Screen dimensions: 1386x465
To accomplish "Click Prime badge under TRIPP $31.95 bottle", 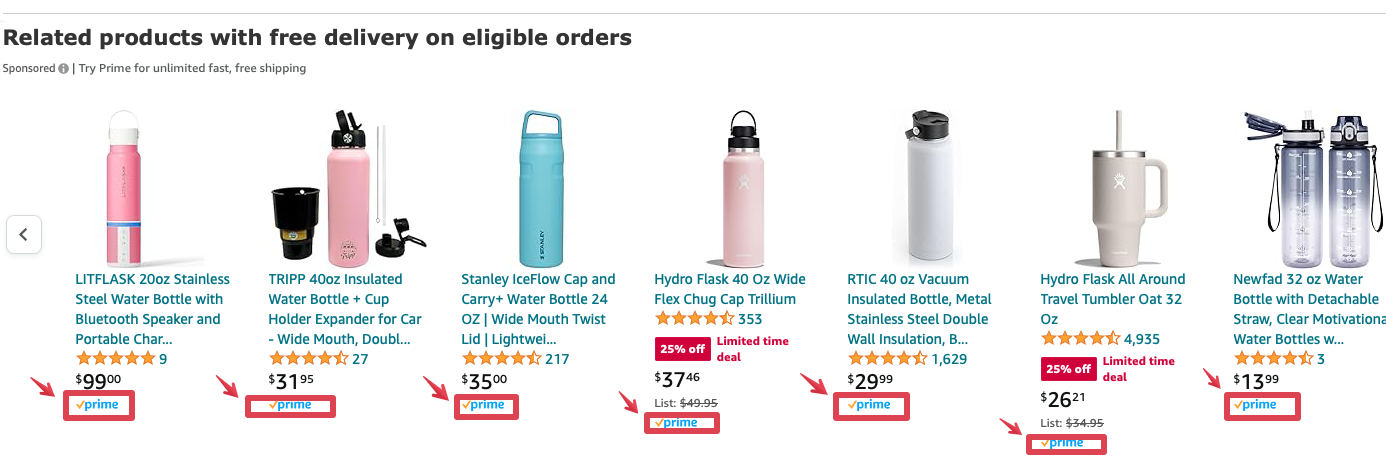I will [x=290, y=405].
